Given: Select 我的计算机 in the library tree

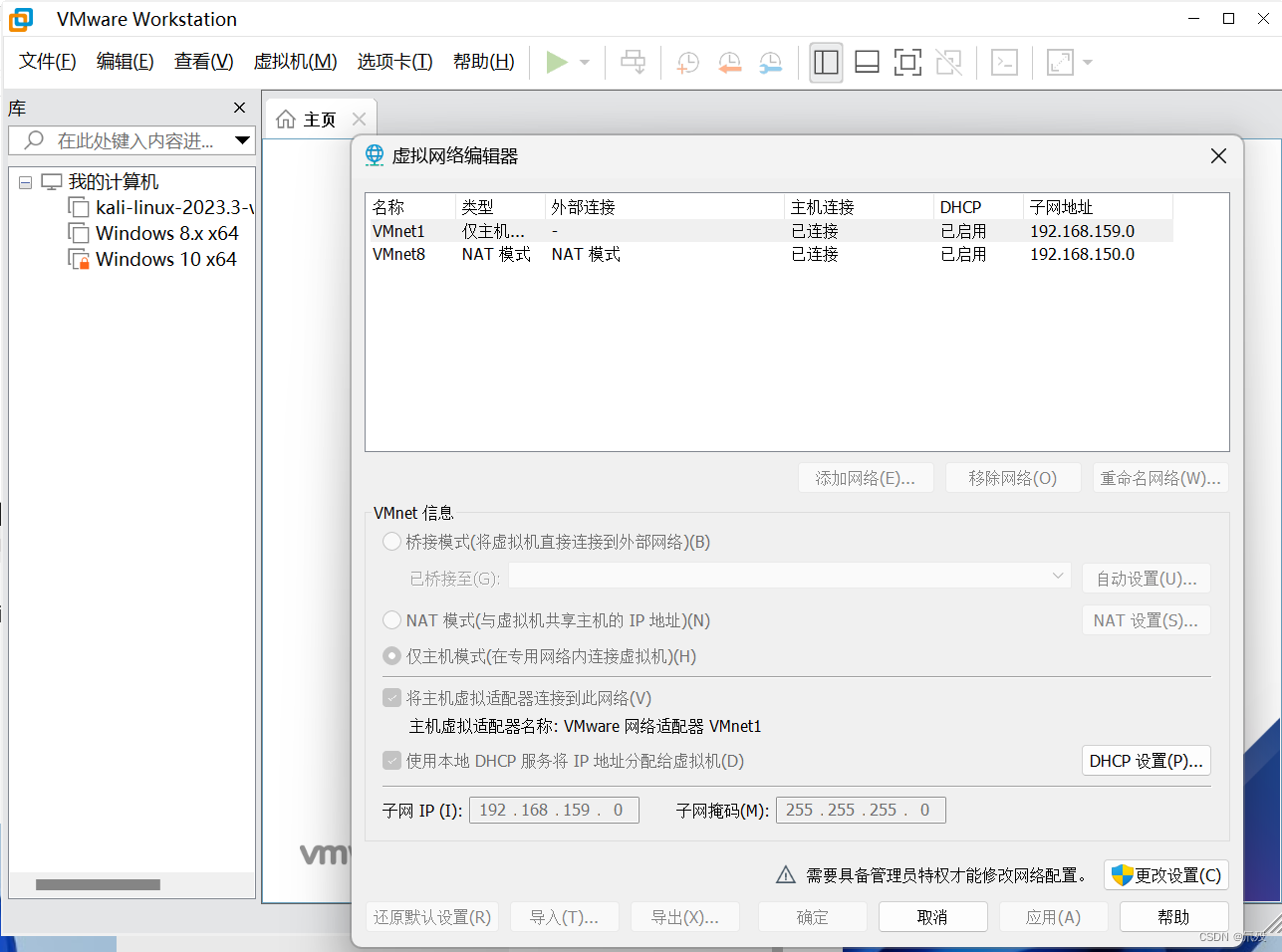Looking at the screenshot, I should point(113,182).
